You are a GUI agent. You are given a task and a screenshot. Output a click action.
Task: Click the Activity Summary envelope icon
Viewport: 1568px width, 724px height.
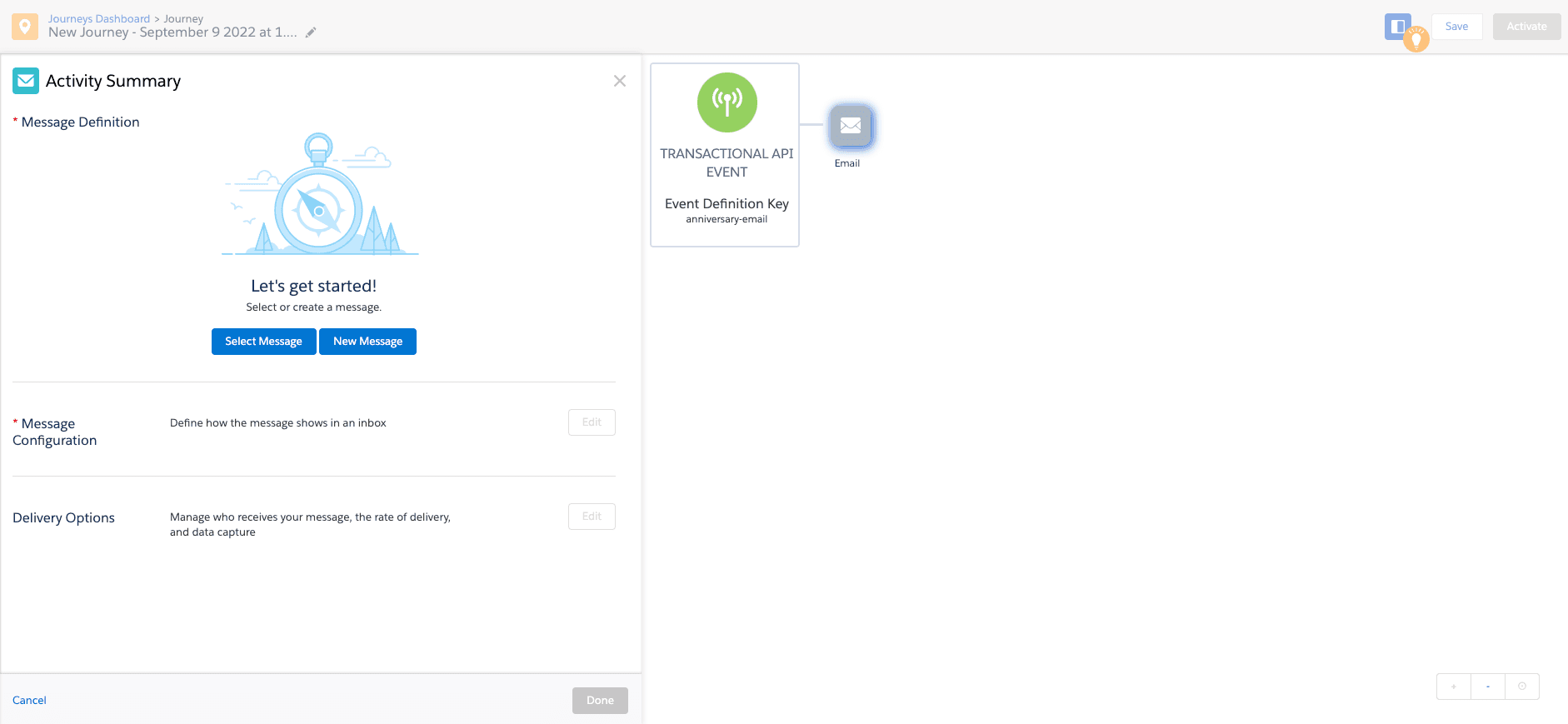point(26,81)
